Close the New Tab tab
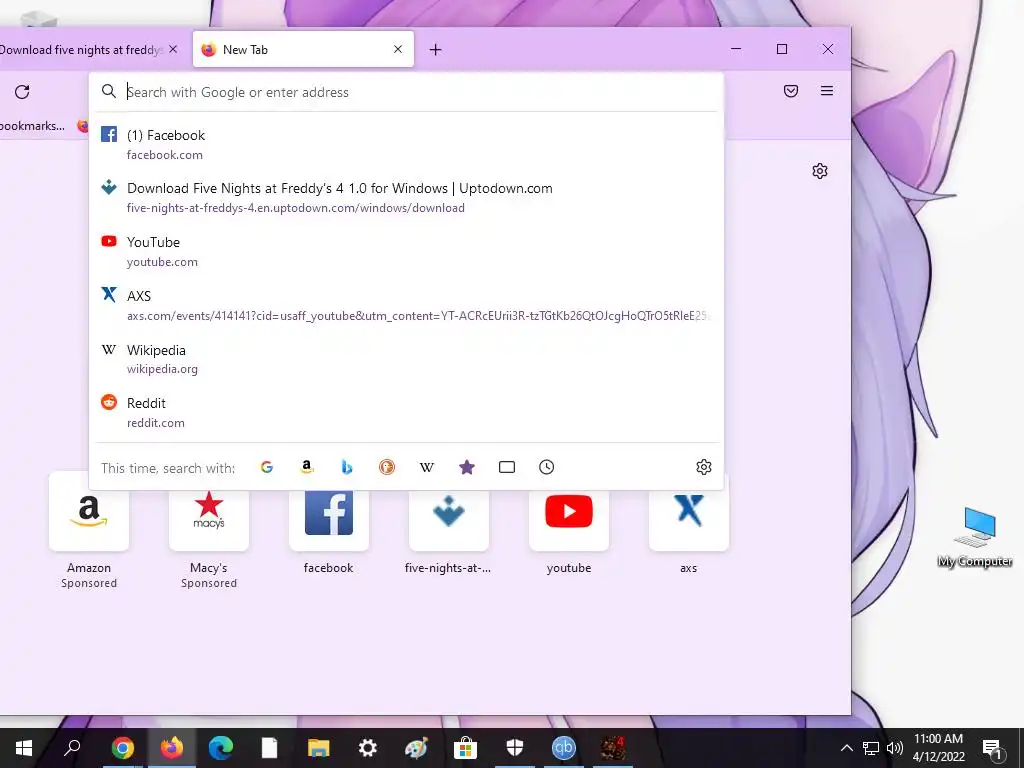 (x=398, y=49)
